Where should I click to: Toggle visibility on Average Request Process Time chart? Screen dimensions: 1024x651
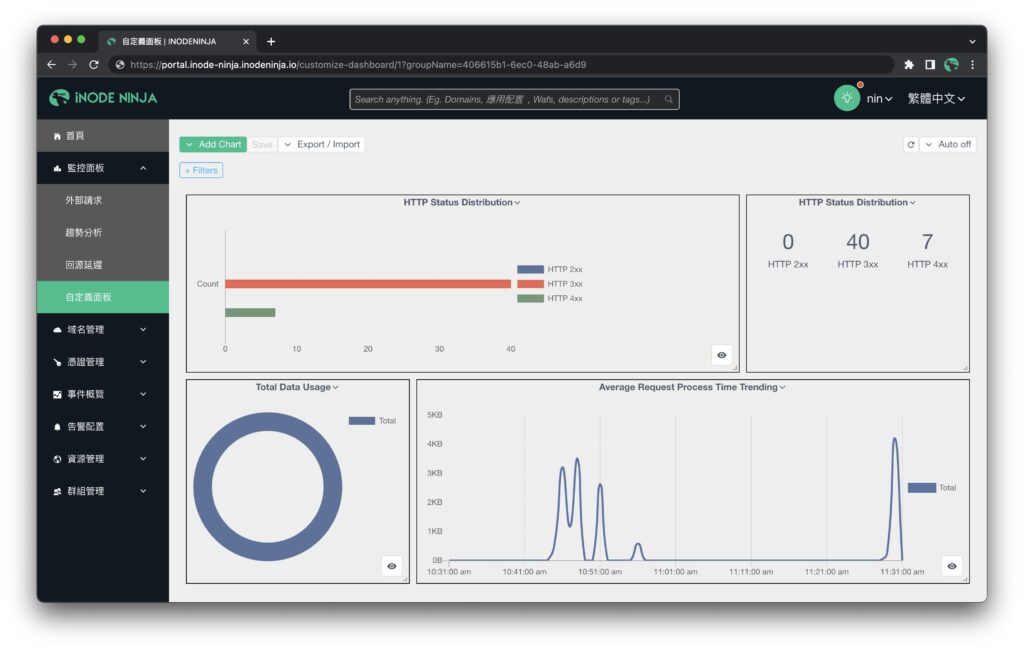[x=952, y=566]
